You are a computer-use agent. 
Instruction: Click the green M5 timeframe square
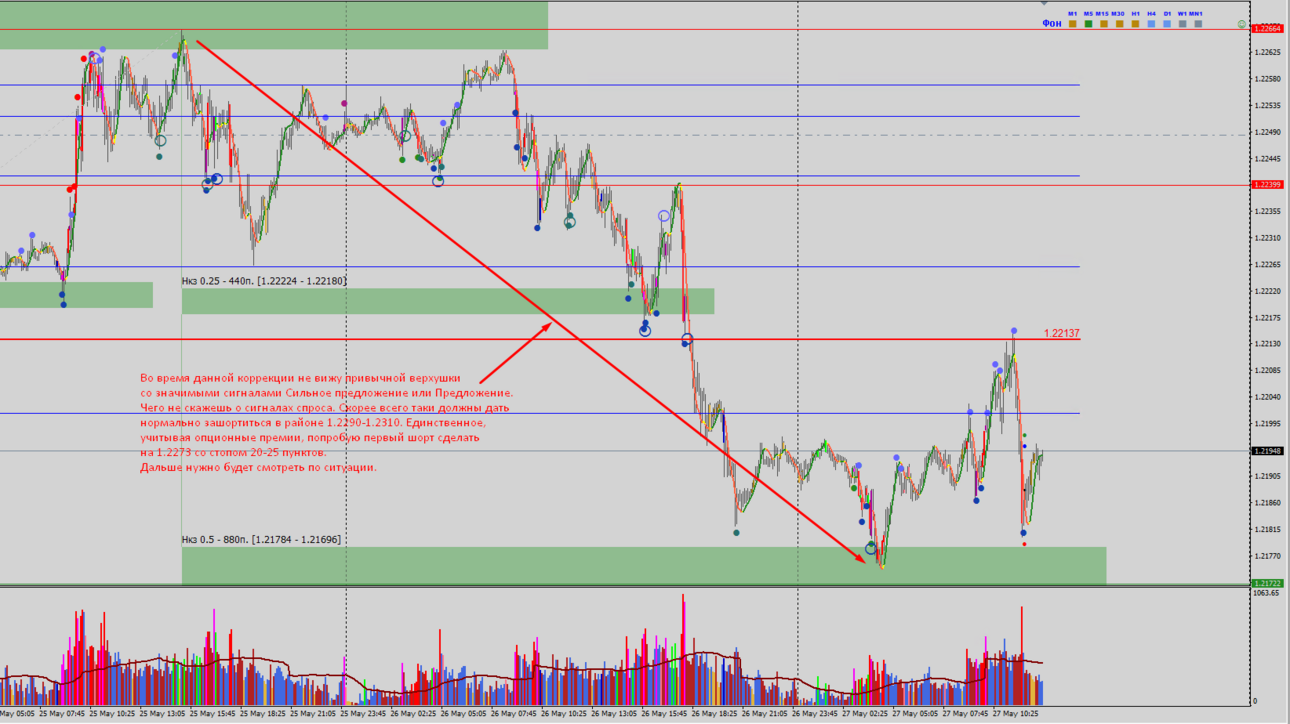(1088, 24)
